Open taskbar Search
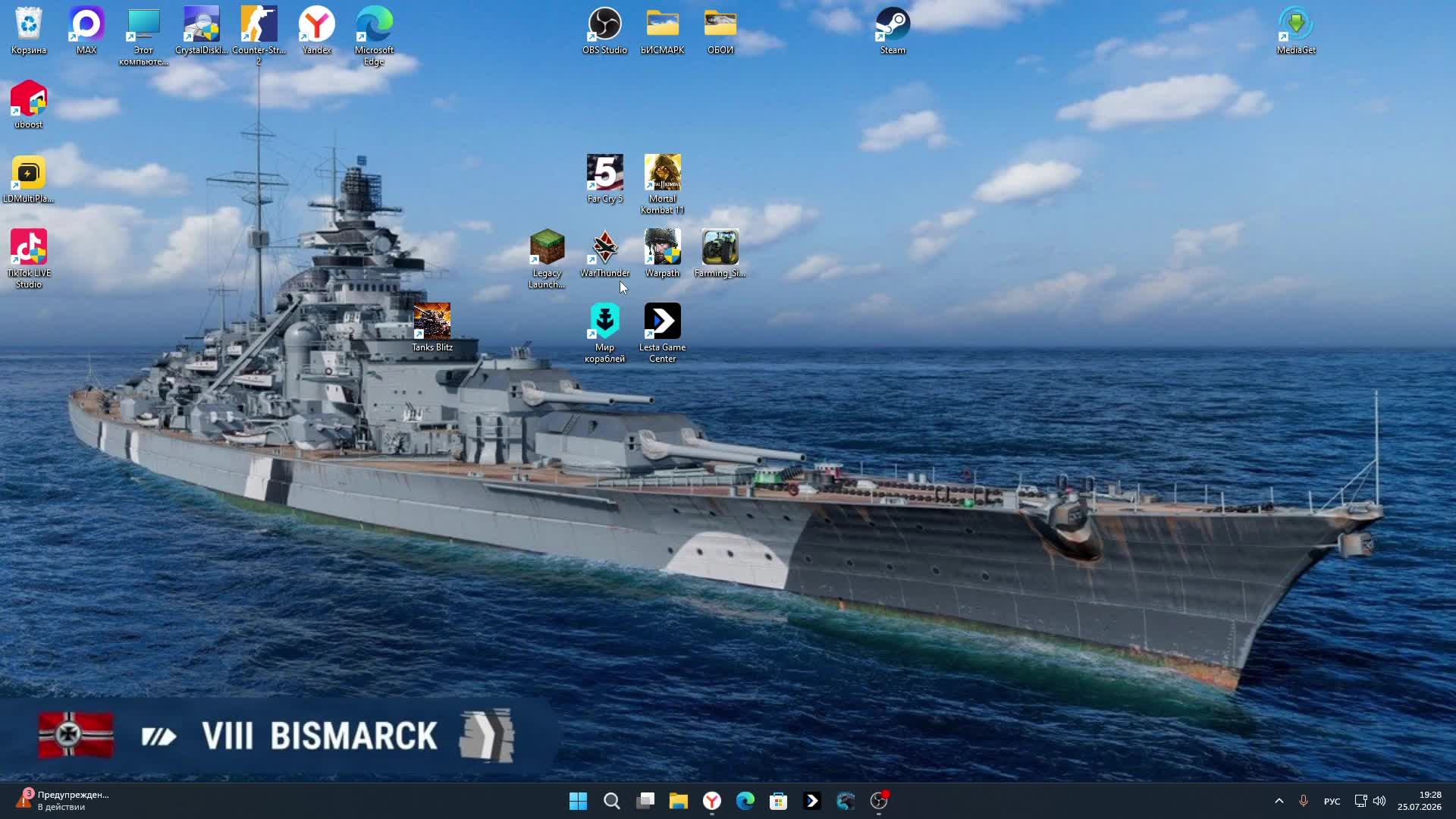 click(612, 801)
